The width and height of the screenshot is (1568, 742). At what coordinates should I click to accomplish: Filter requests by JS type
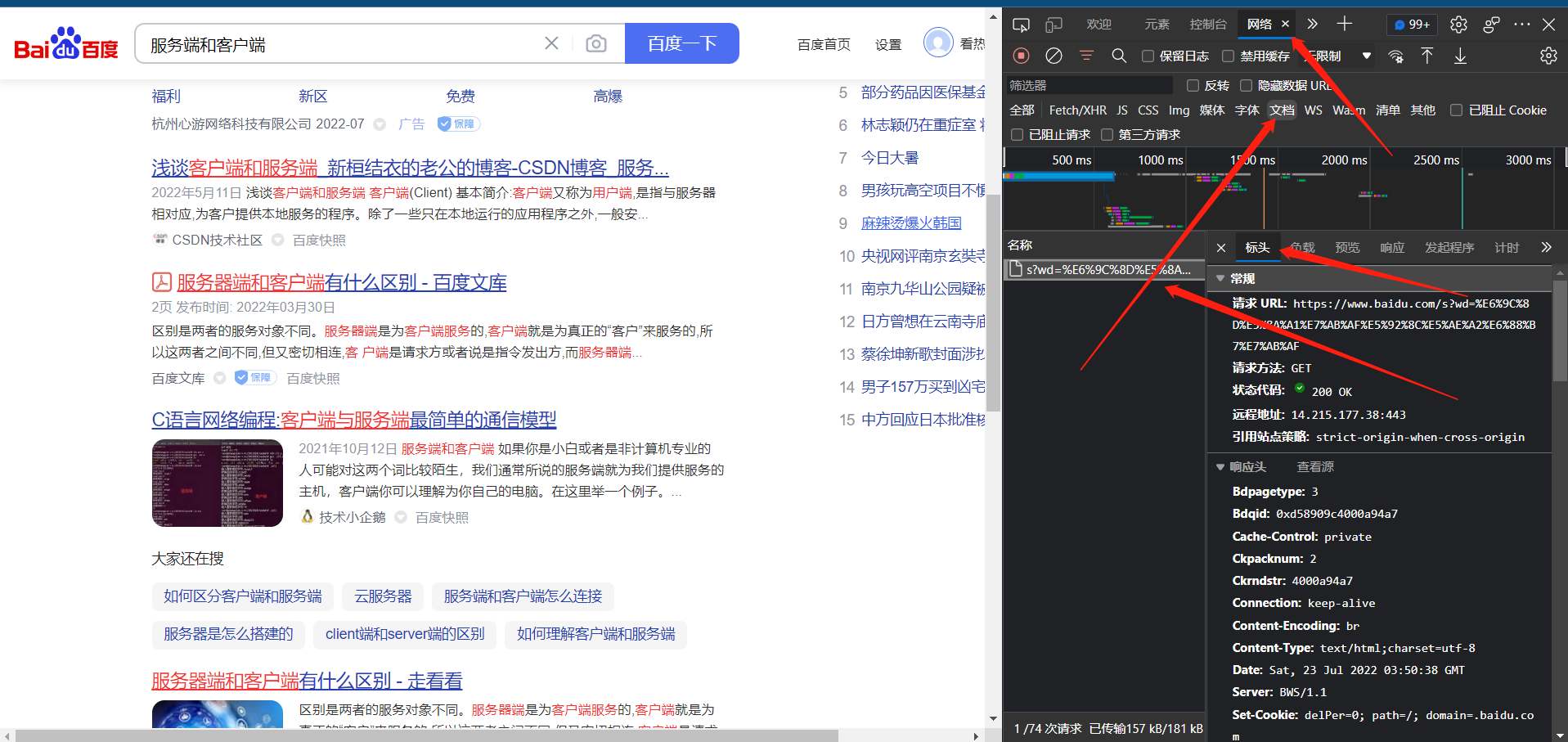coord(1122,110)
